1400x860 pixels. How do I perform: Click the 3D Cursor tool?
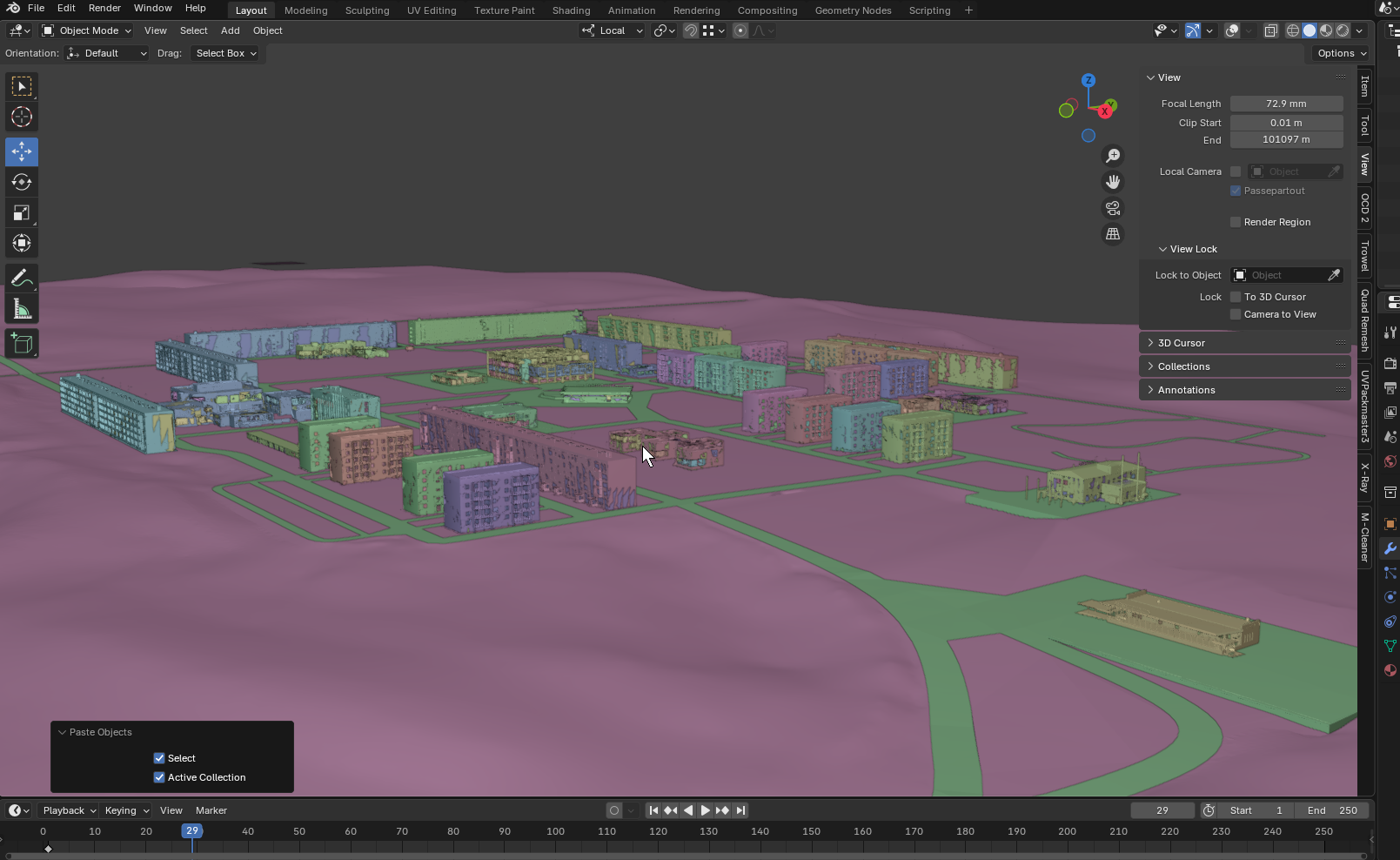click(x=22, y=117)
